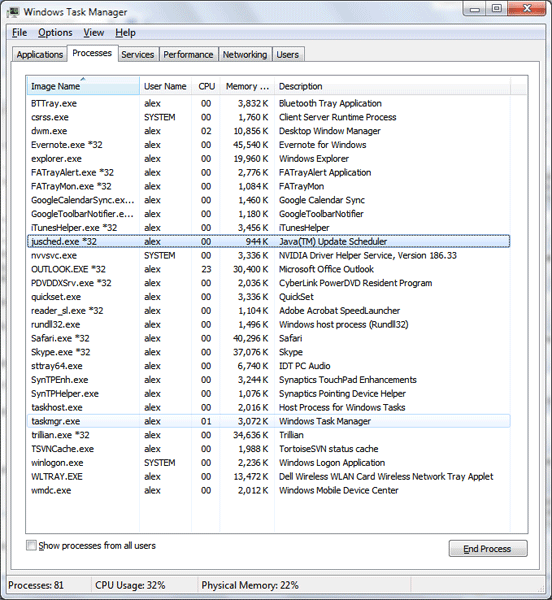Select trillian.exe *32 process
Screen dimensions: 552x600
[269, 435]
